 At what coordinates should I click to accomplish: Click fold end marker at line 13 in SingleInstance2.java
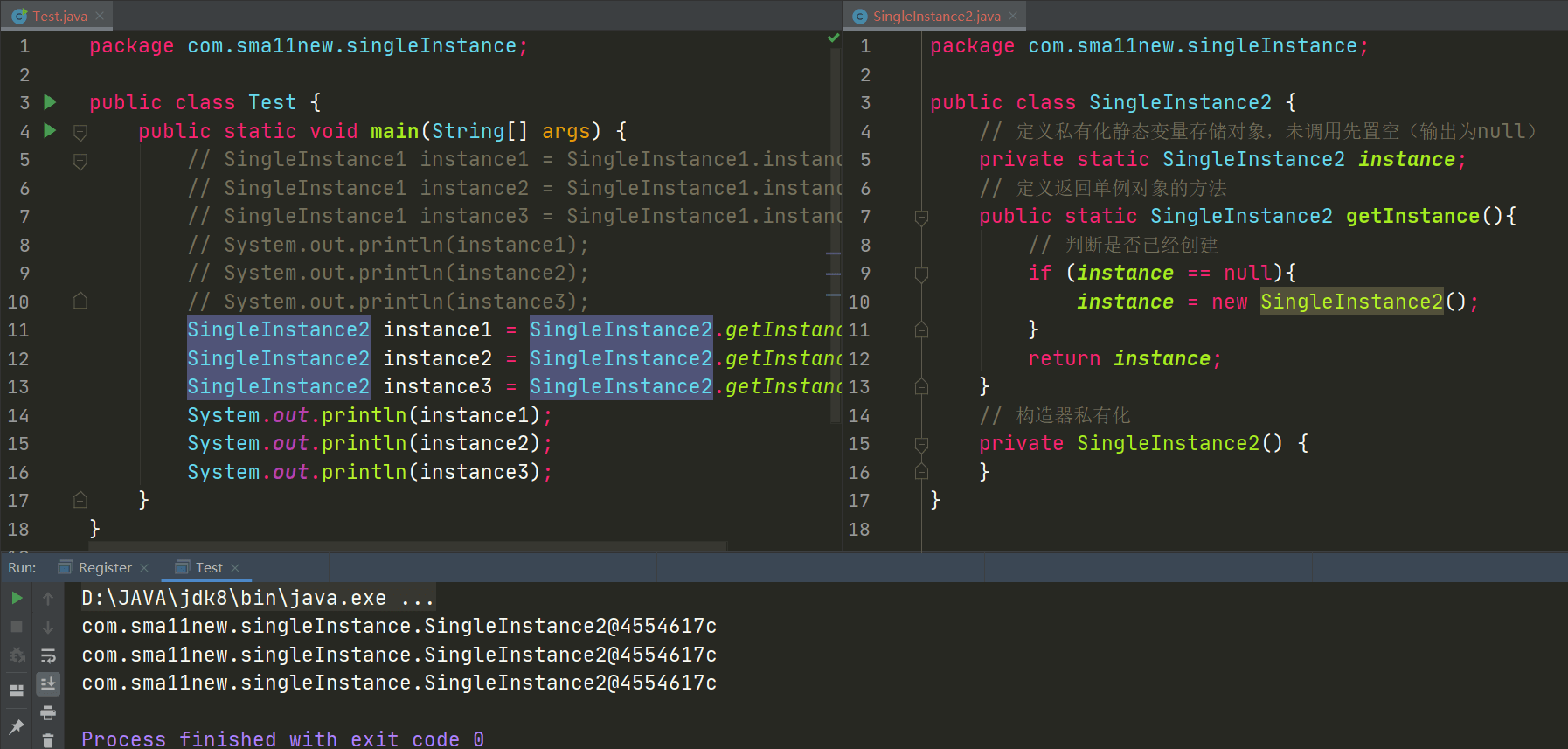pyautogui.click(x=921, y=386)
